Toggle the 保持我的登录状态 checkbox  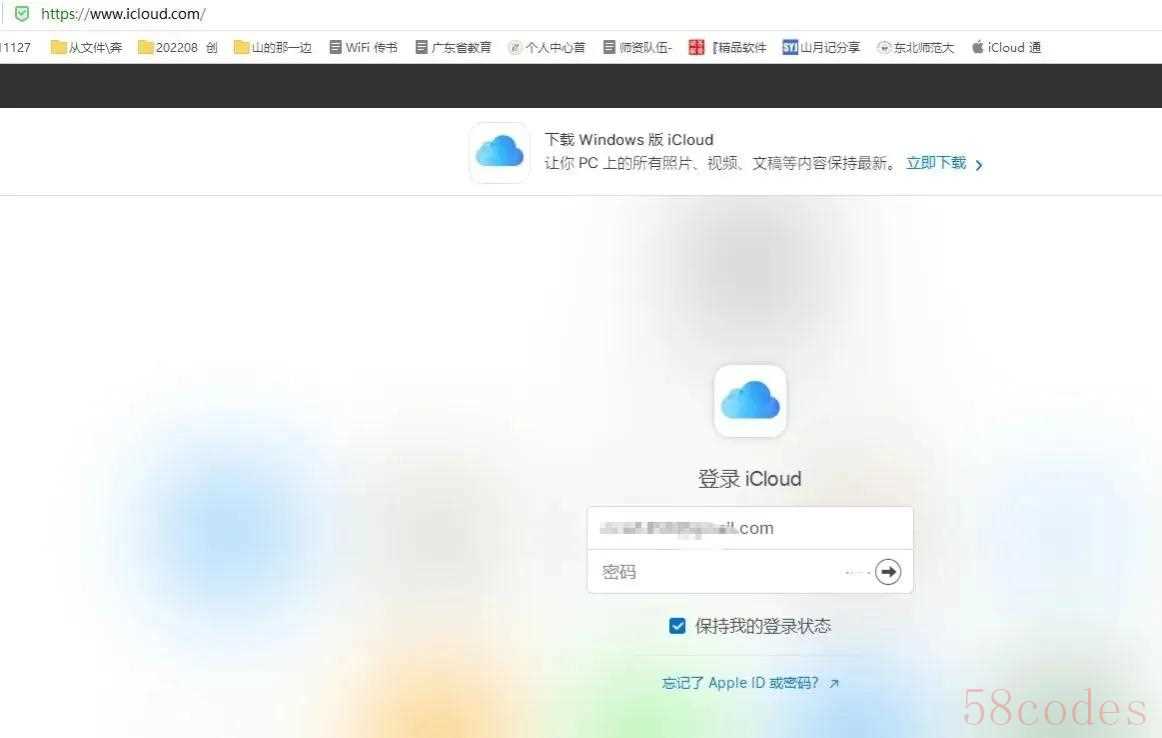click(677, 626)
